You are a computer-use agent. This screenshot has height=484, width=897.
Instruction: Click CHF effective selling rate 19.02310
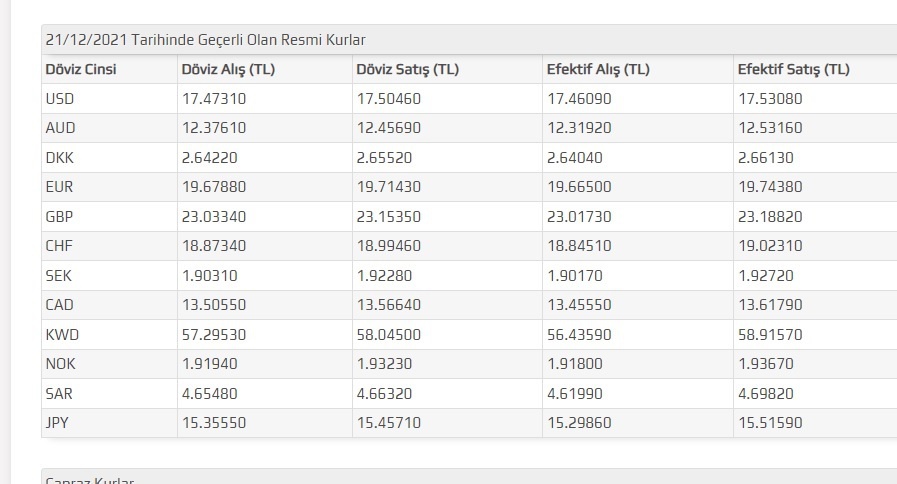[x=770, y=246]
